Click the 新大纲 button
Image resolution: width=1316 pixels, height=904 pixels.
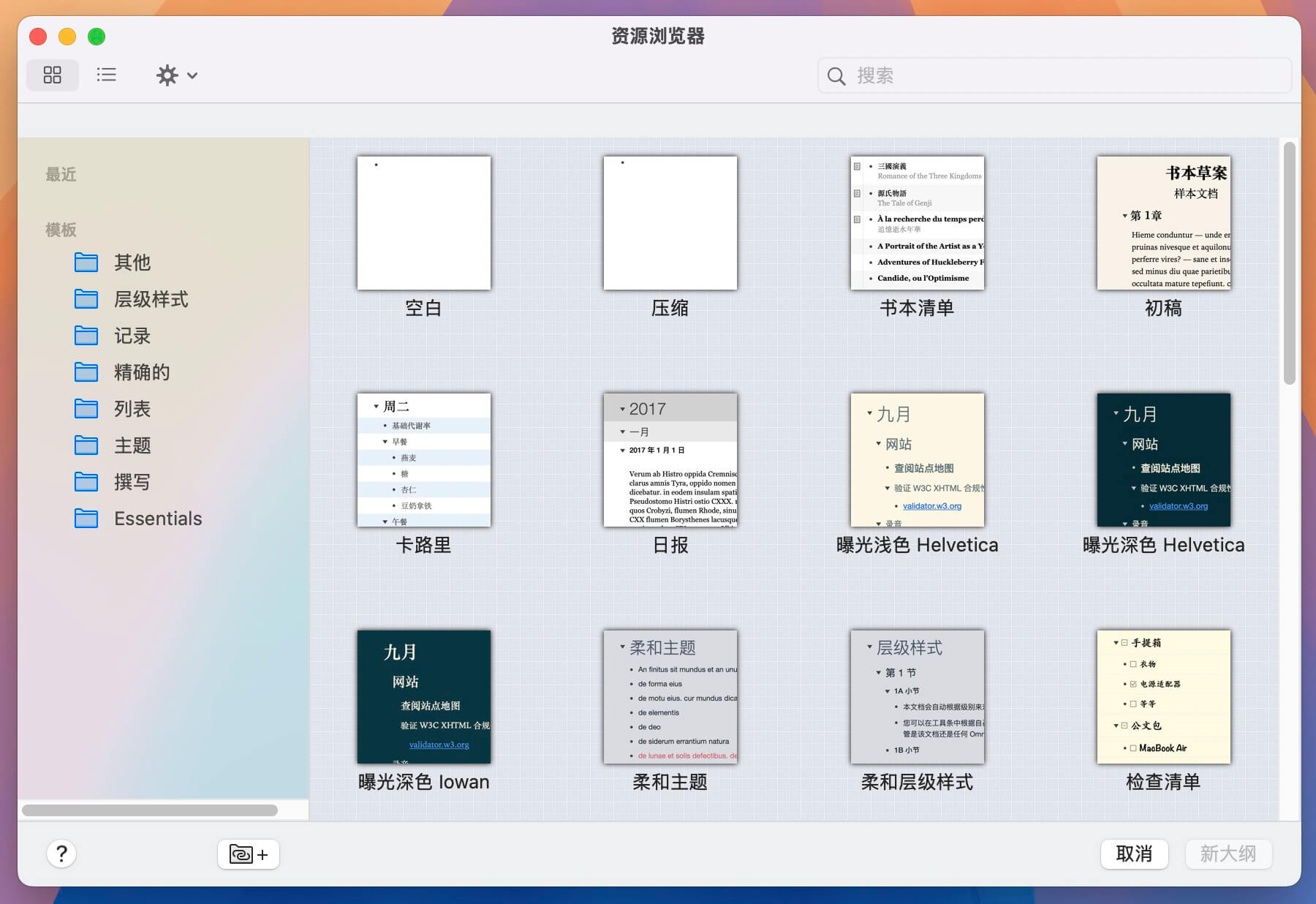tap(1228, 854)
